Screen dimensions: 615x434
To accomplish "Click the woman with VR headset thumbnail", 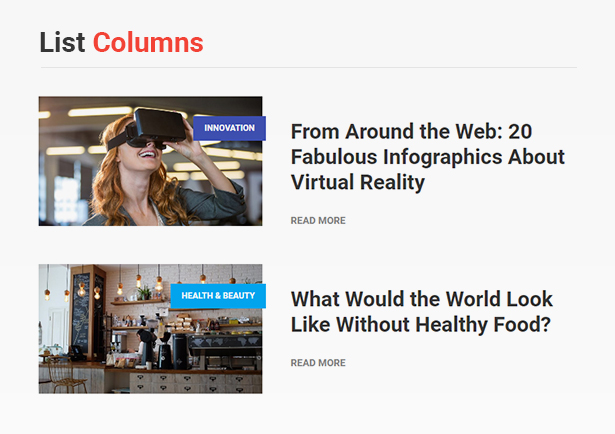I will pos(150,161).
